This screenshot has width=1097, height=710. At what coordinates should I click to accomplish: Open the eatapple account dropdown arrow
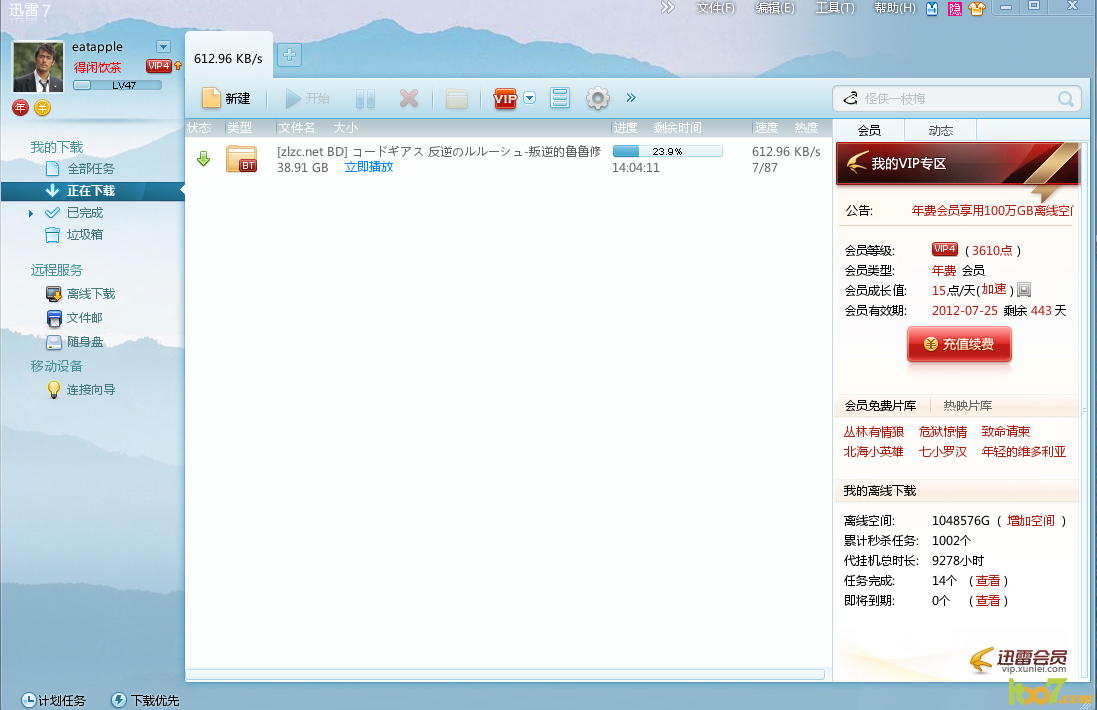tap(163, 47)
